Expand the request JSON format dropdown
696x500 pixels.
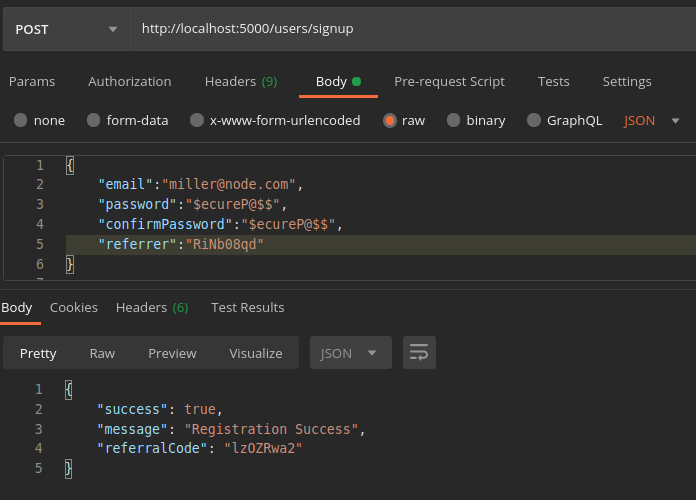click(652, 120)
